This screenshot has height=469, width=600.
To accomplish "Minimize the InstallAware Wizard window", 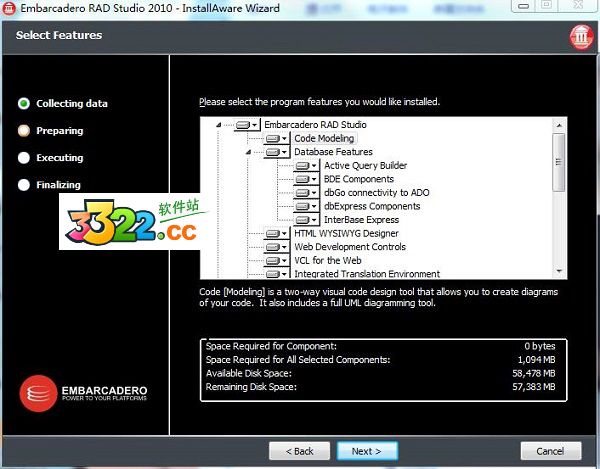I will 524,6.
